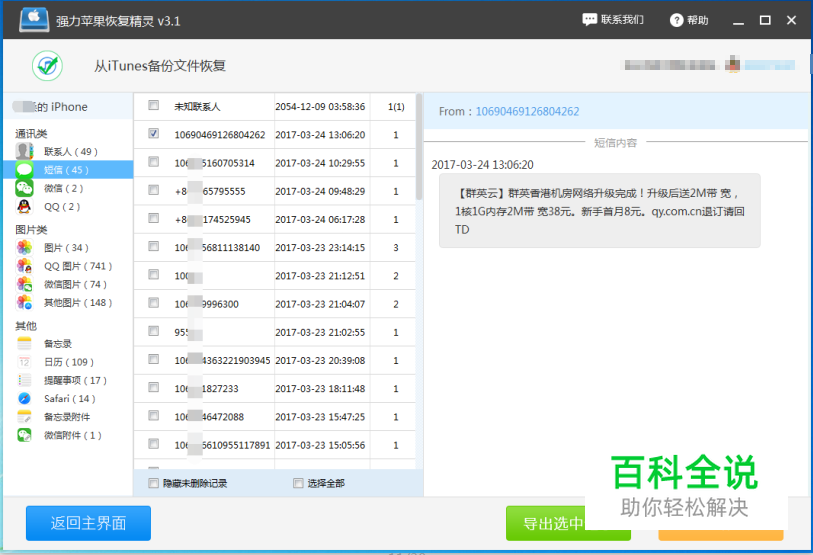Image resolution: width=813 pixels, height=555 pixels.
Task: Open the 联系人 (49) contacts icon
Action: point(24,151)
